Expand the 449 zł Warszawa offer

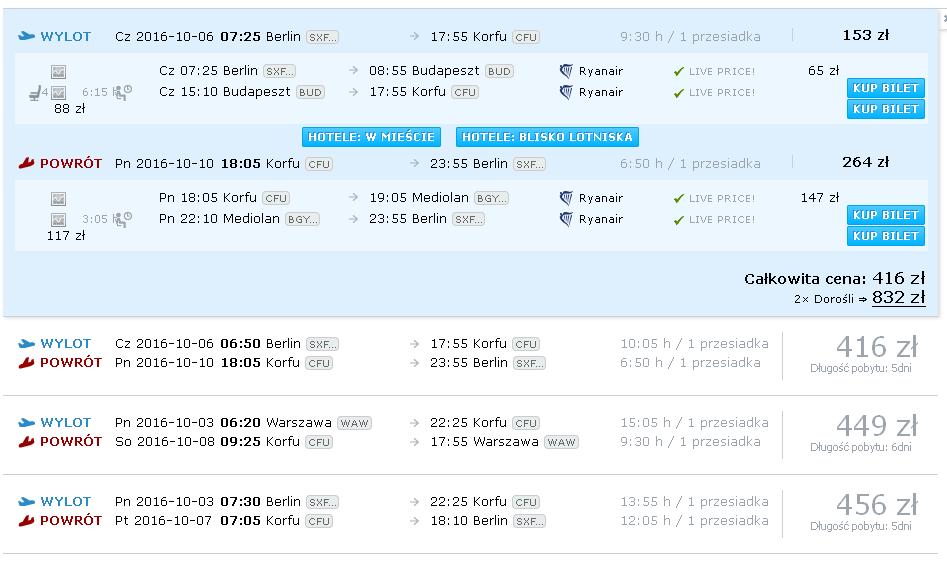pos(470,435)
